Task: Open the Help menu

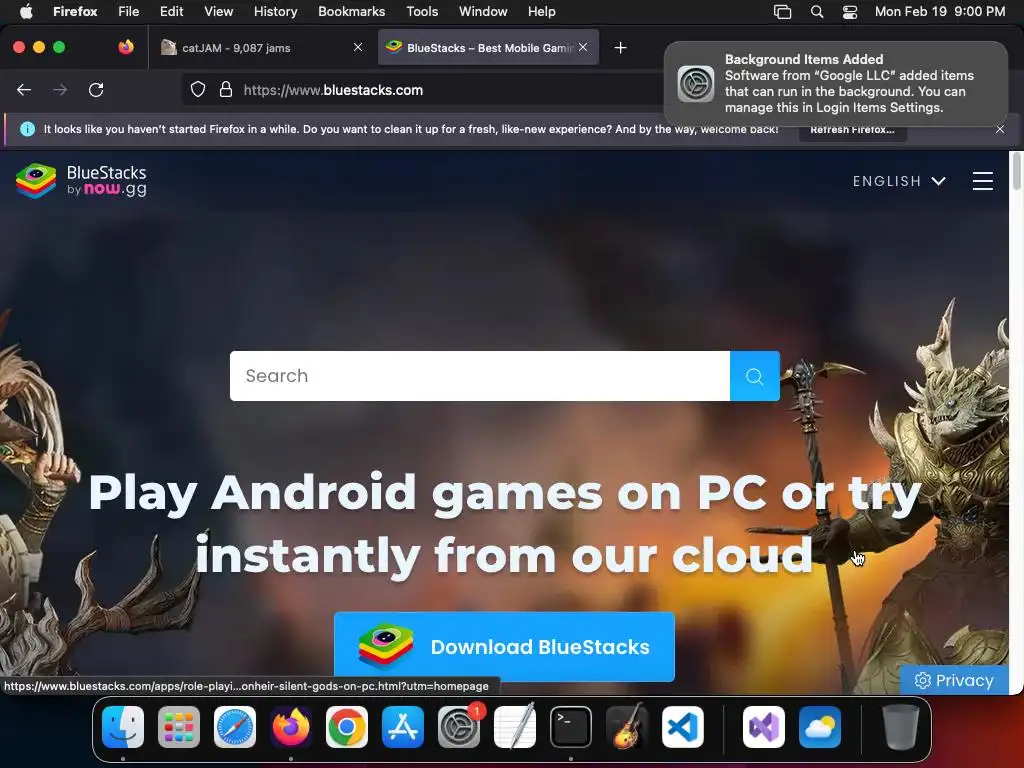Action: click(x=541, y=12)
